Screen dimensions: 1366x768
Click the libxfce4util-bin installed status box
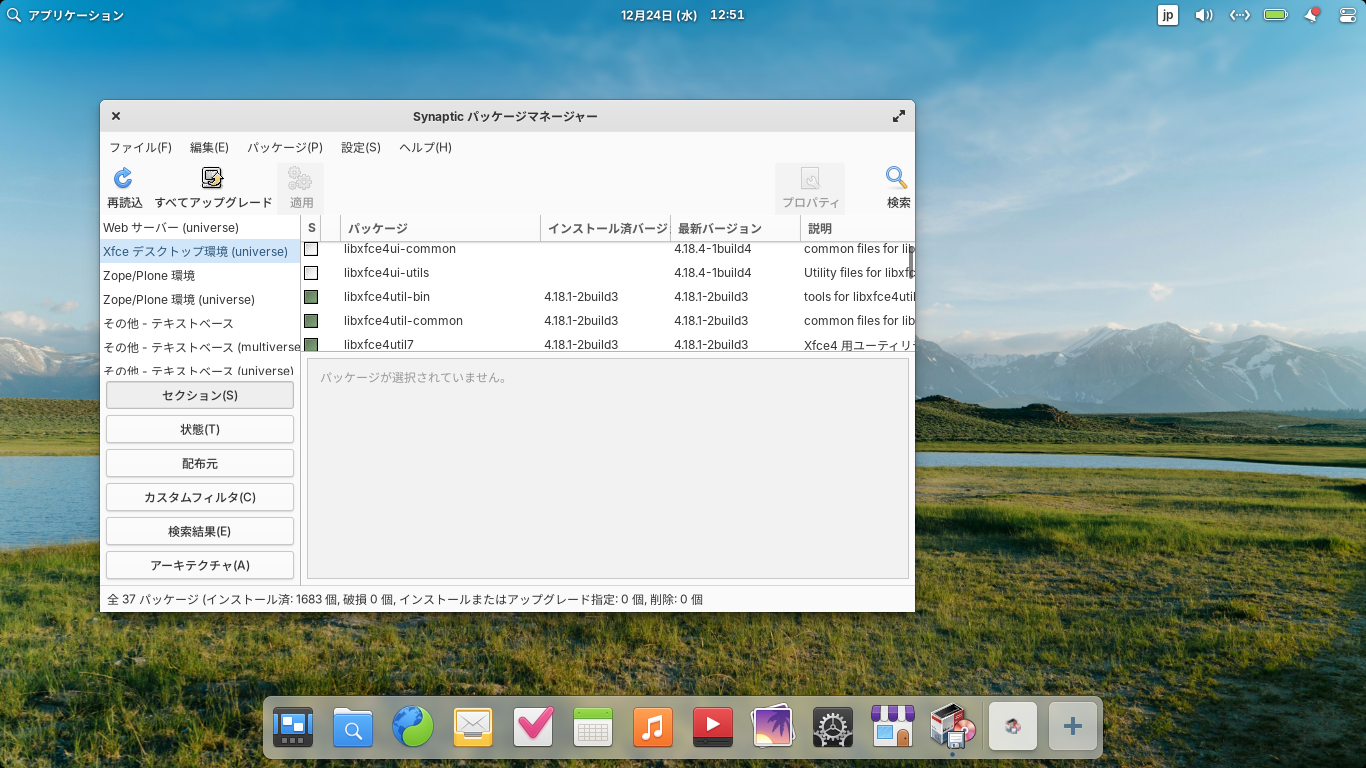[311, 297]
